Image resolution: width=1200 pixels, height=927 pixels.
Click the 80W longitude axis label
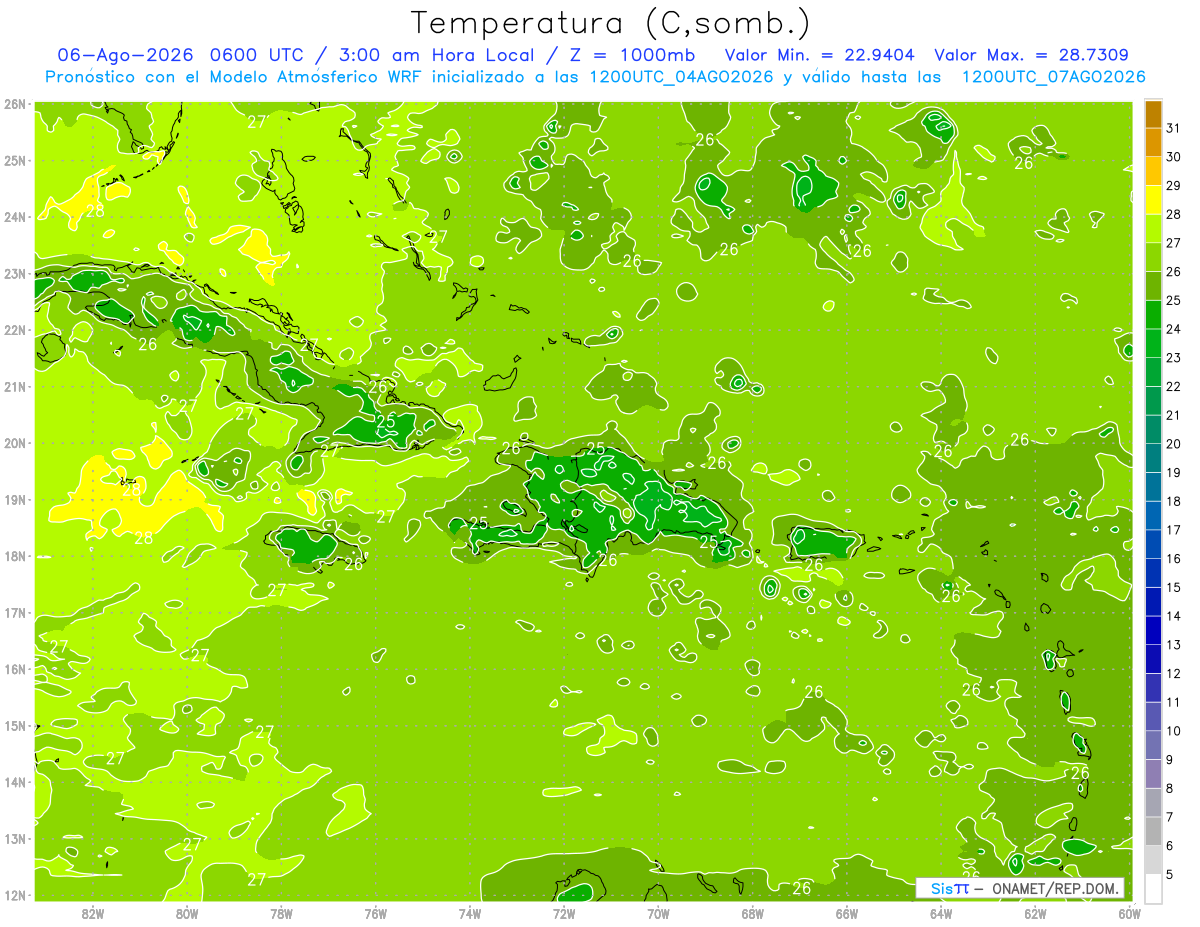[x=187, y=913]
